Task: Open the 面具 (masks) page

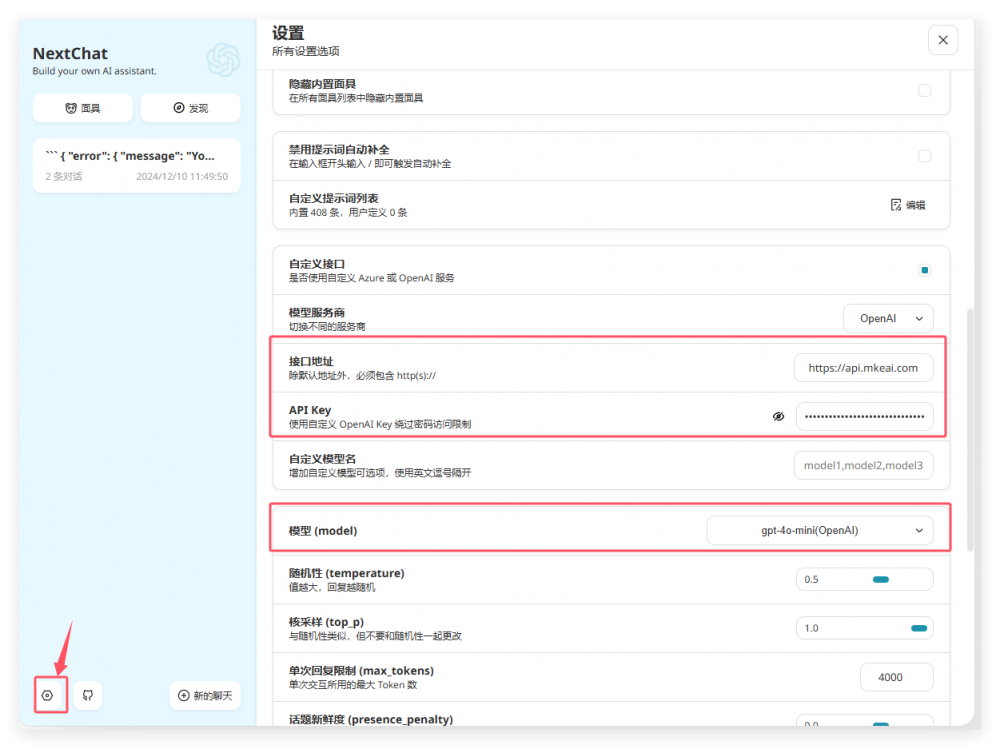Action: point(82,108)
